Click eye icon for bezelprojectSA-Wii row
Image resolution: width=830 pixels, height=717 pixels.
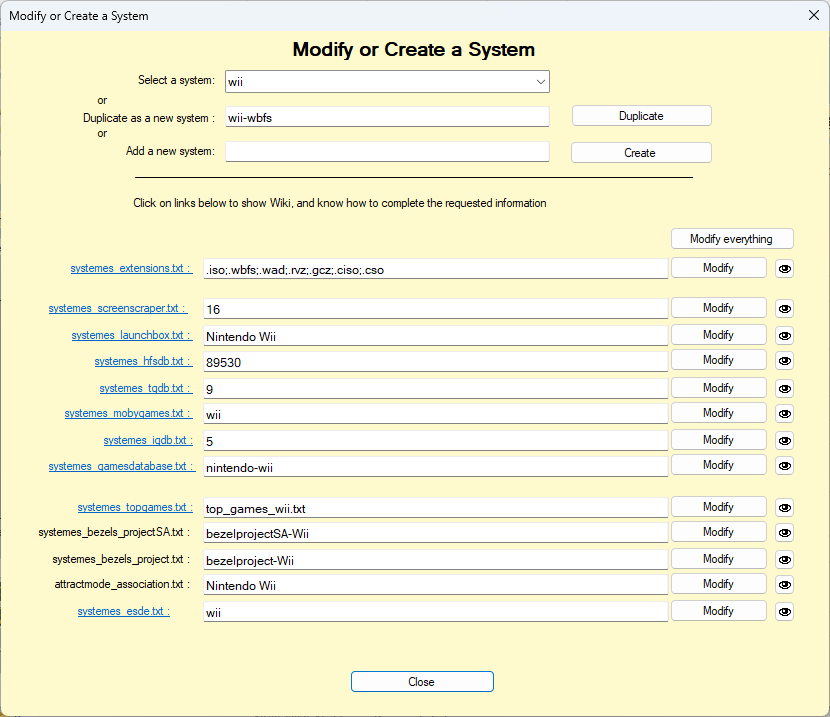pyautogui.click(x=784, y=533)
